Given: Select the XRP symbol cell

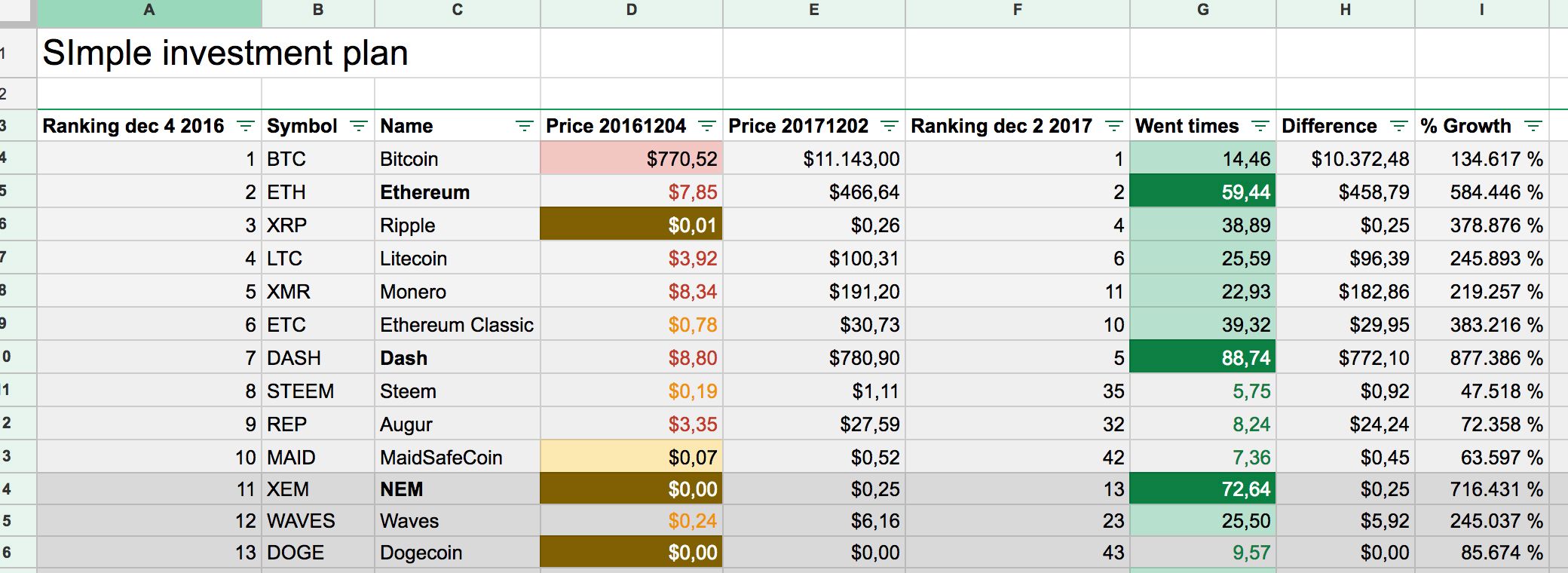Looking at the screenshot, I should [318, 225].
